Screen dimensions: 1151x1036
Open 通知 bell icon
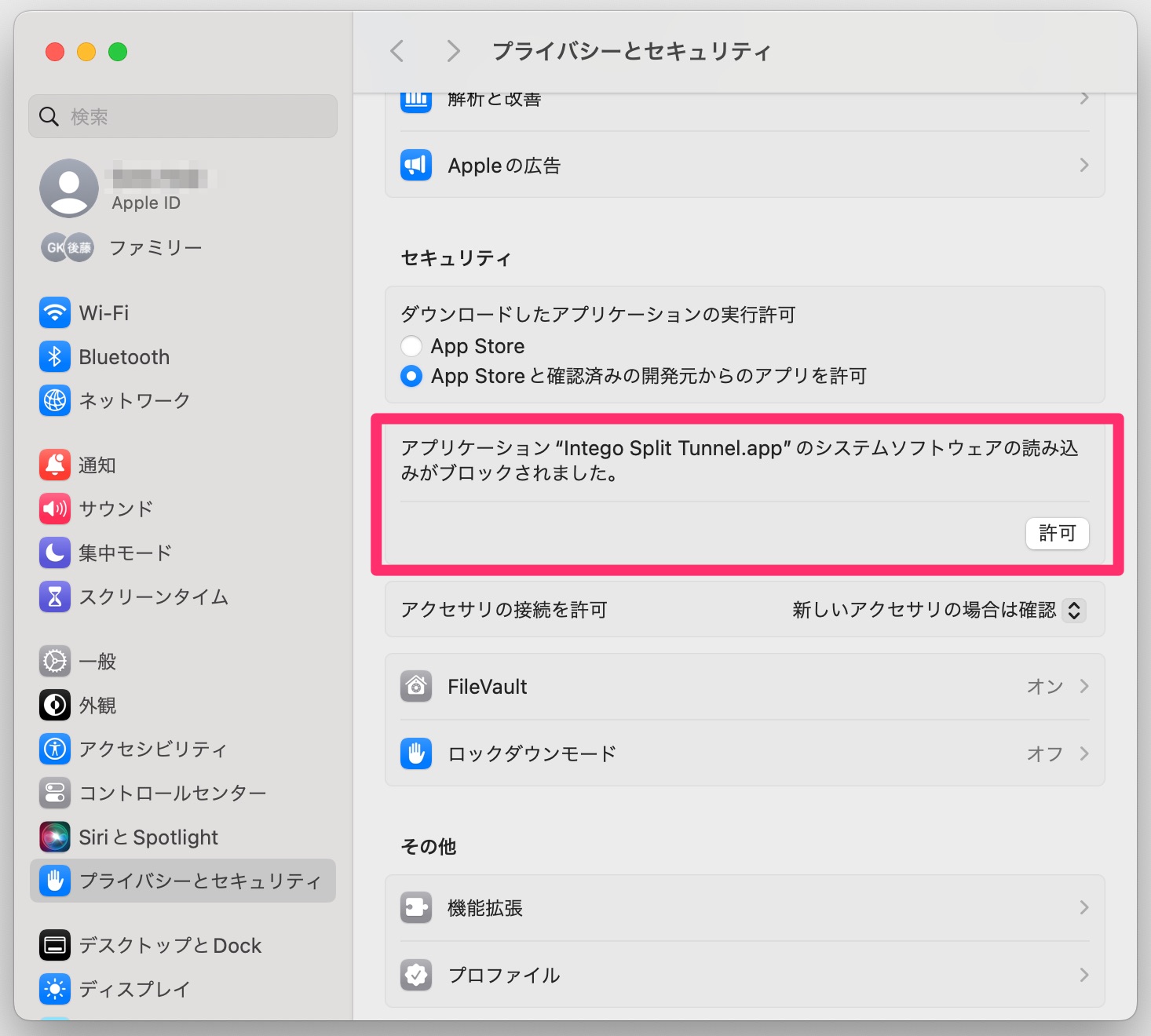[55, 465]
